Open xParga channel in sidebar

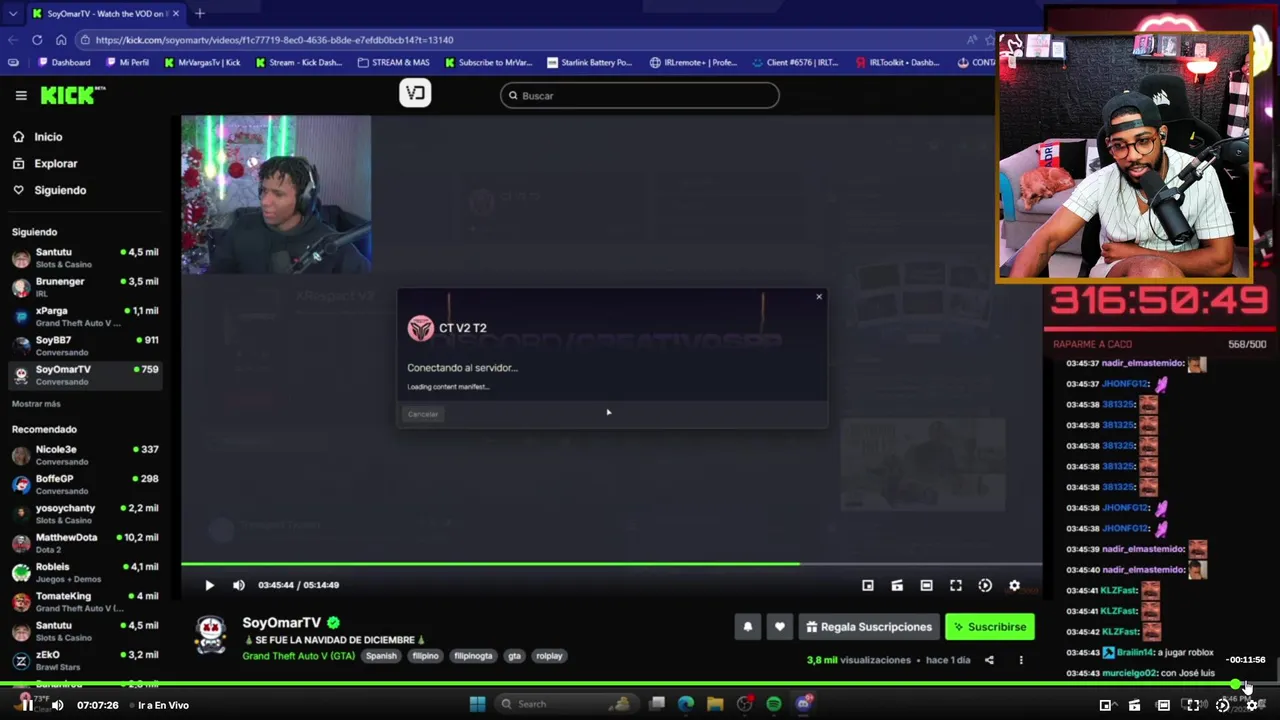click(x=85, y=317)
